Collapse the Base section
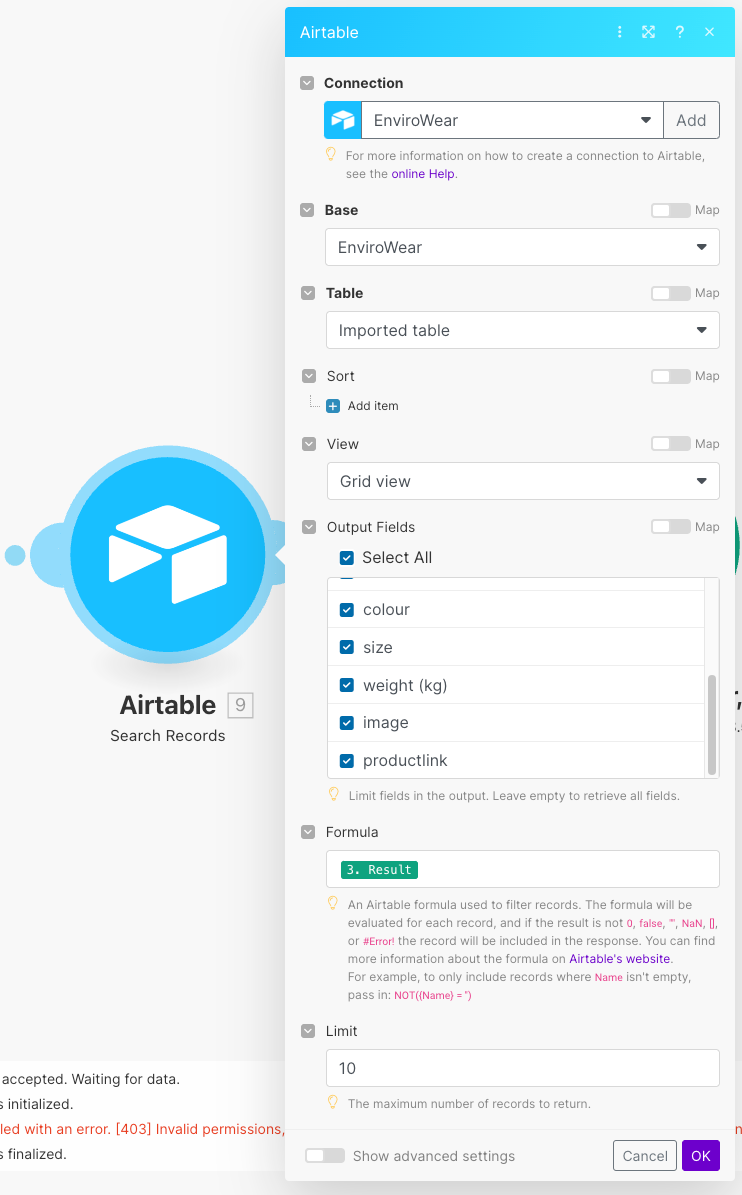 pyautogui.click(x=307, y=210)
